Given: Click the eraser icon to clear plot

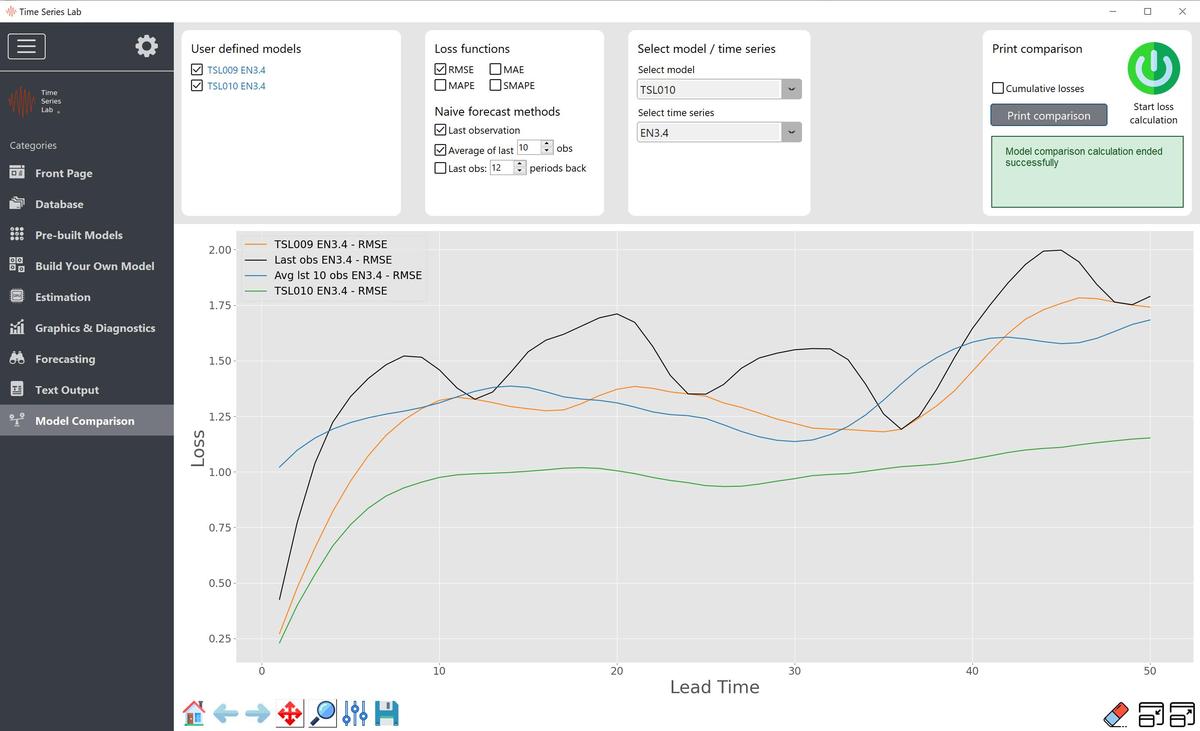Looking at the screenshot, I should [1115, 714].
